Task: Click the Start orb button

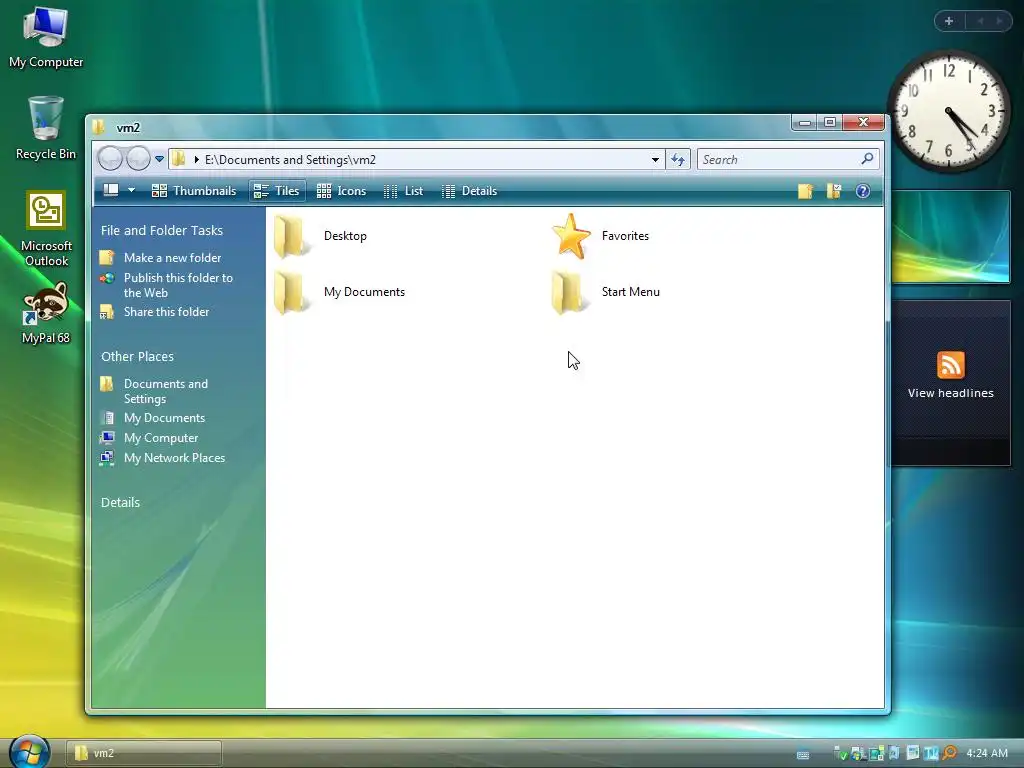Action: tap(29, 751)
